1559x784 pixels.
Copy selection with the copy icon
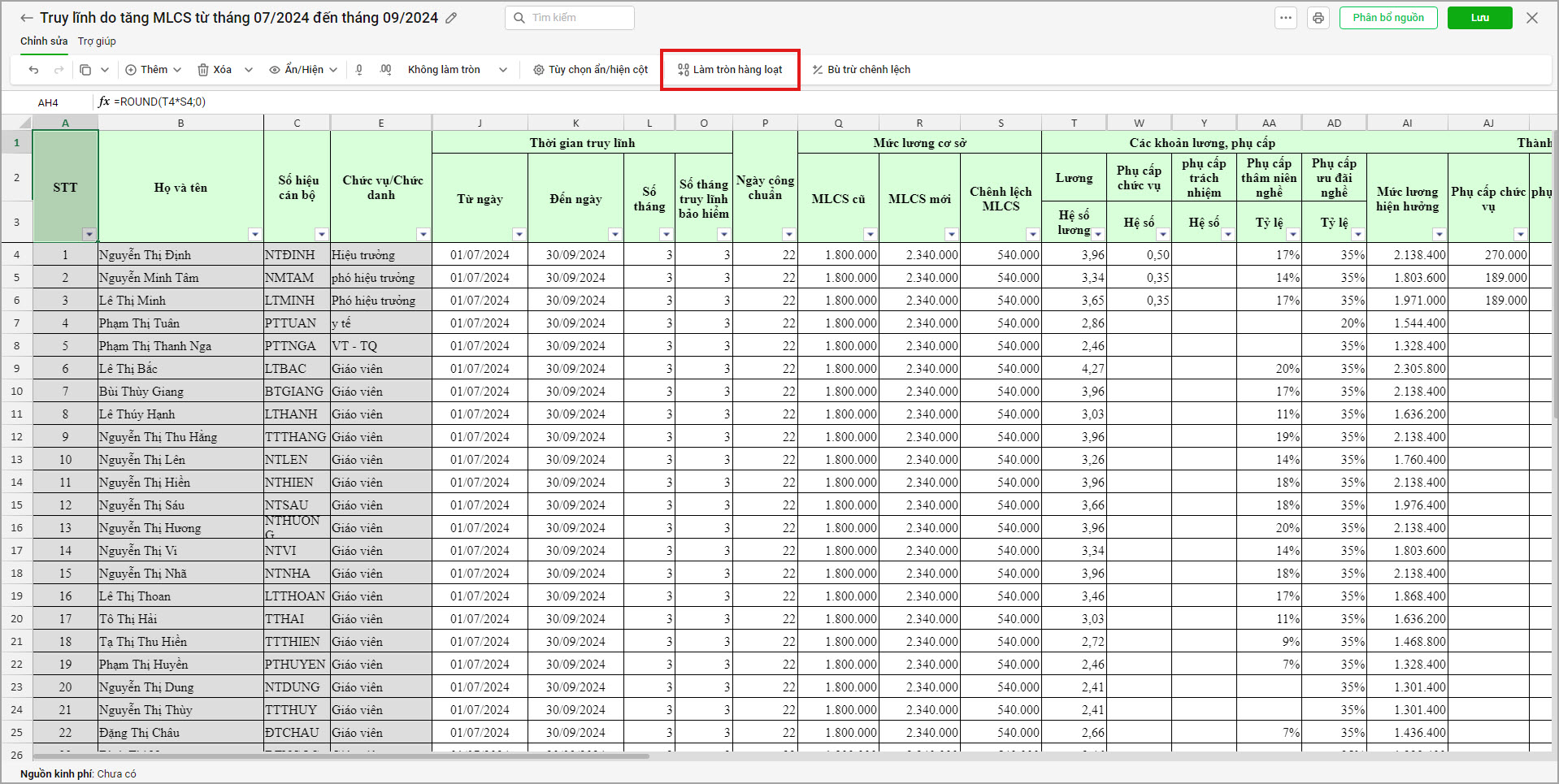[x=85, y=70]
